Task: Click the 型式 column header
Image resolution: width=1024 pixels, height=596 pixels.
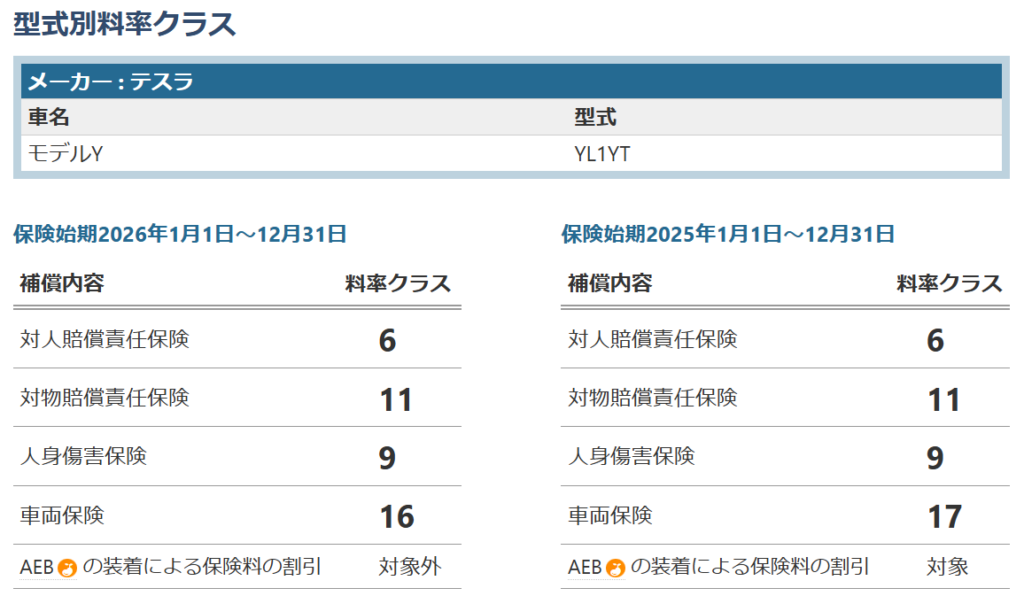Action: tap(595, 117)
